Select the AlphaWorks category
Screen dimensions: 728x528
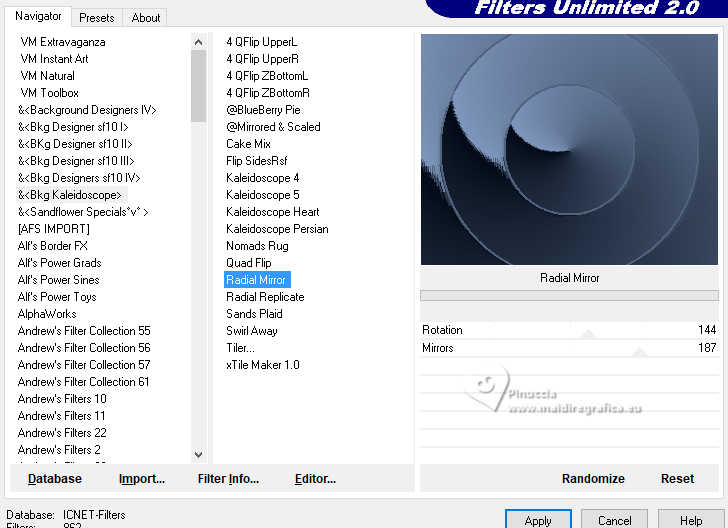[x=47, y=314]
